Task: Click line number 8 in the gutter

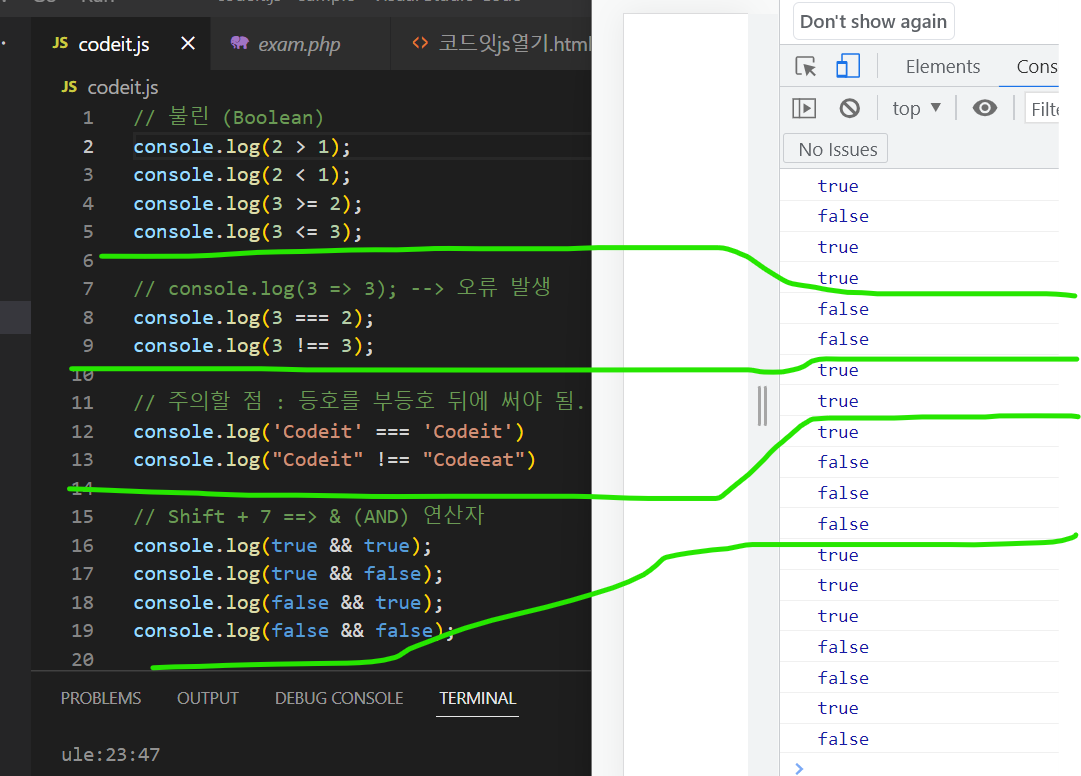Action: coord(88,318)
